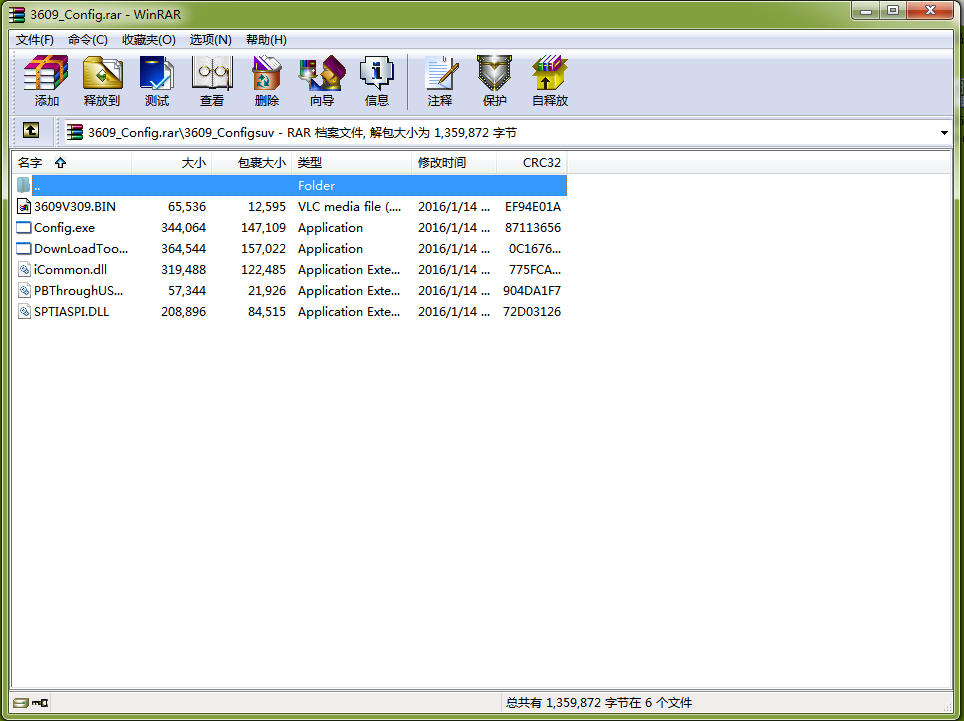Expand the address bar path dropdown
The image size is (964, 721).
[x=944, y=133]
